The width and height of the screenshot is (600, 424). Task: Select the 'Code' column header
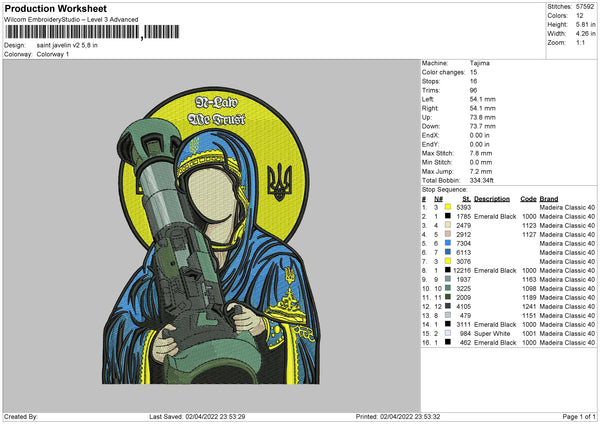[x=528, y=199]
